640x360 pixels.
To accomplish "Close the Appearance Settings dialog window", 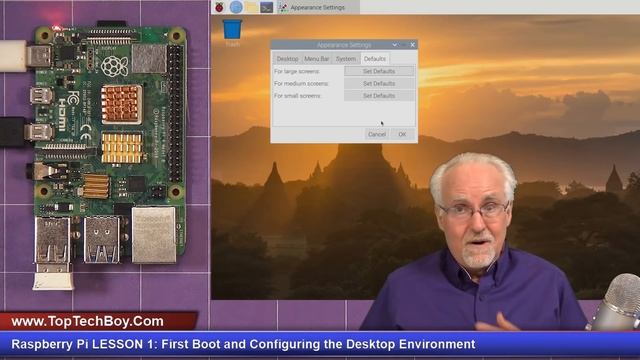I will [x=412, y=45].
